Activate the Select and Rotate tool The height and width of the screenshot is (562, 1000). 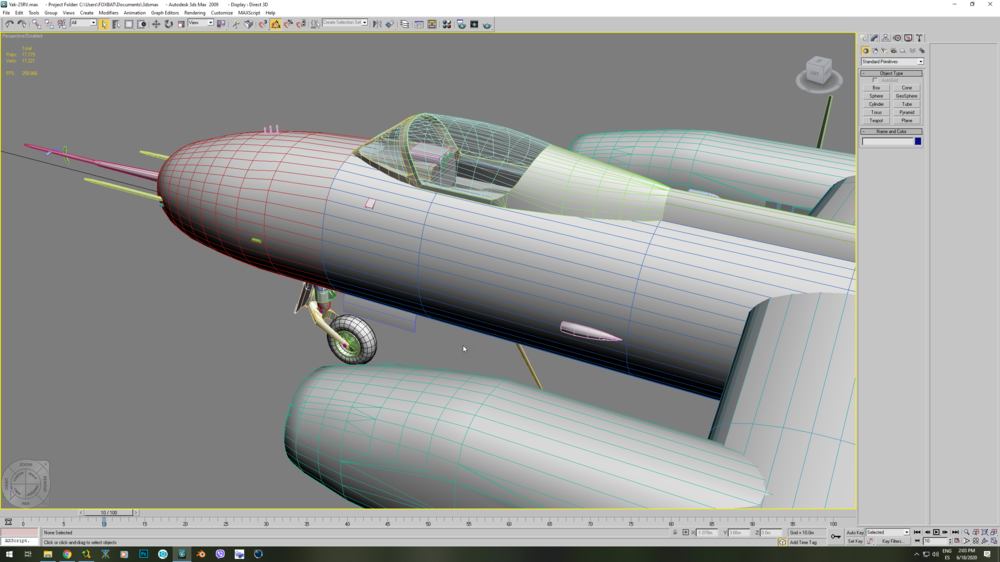click(x=168, y=24)
